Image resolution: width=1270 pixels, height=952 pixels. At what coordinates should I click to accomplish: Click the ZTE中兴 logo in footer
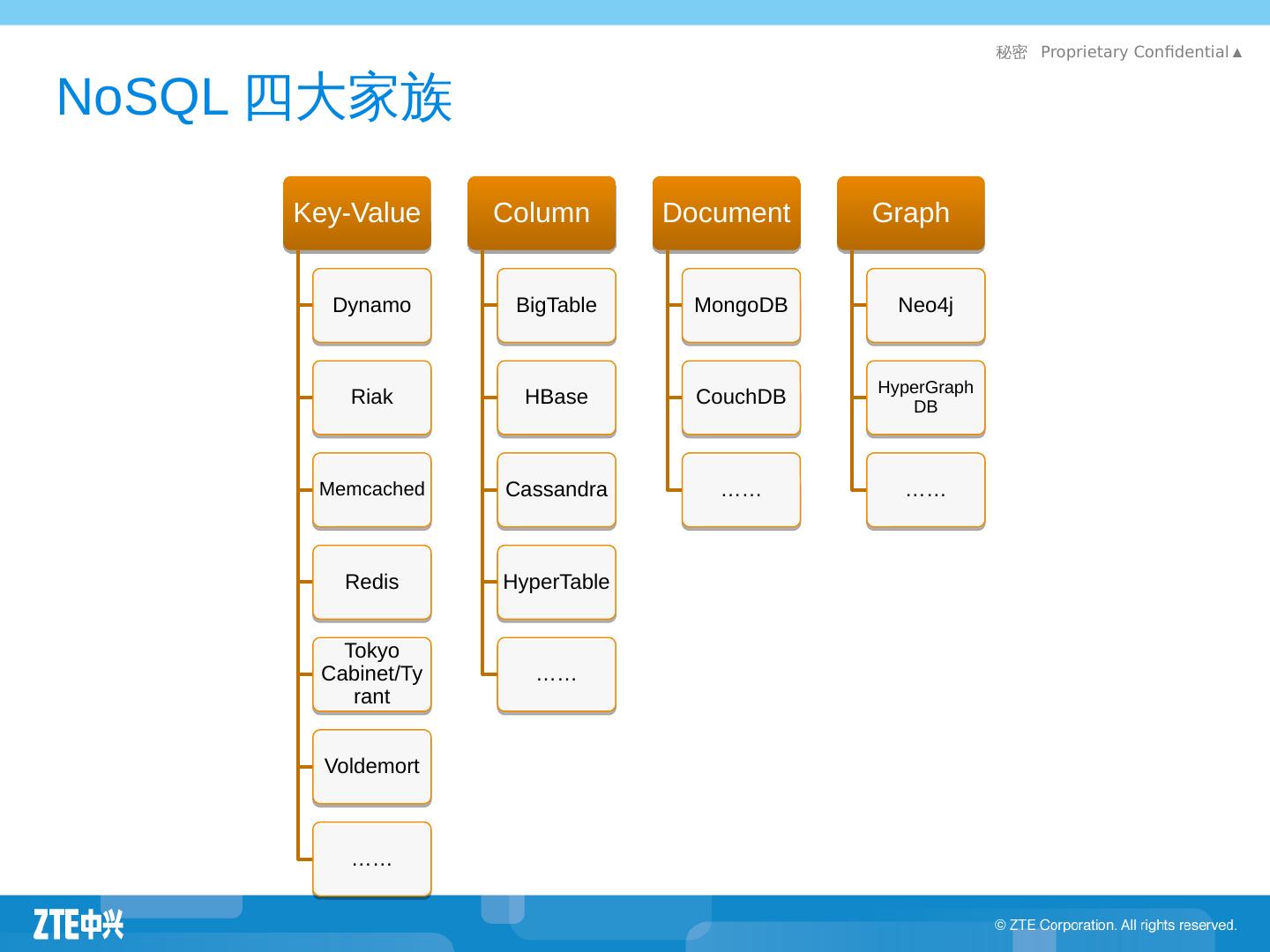click(x=78, y=925)
